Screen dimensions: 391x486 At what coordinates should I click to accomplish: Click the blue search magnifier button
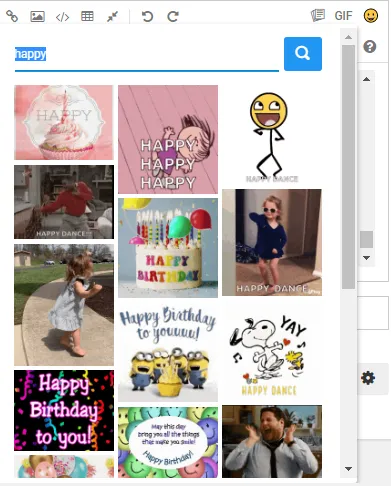click(x=303, y=54)
